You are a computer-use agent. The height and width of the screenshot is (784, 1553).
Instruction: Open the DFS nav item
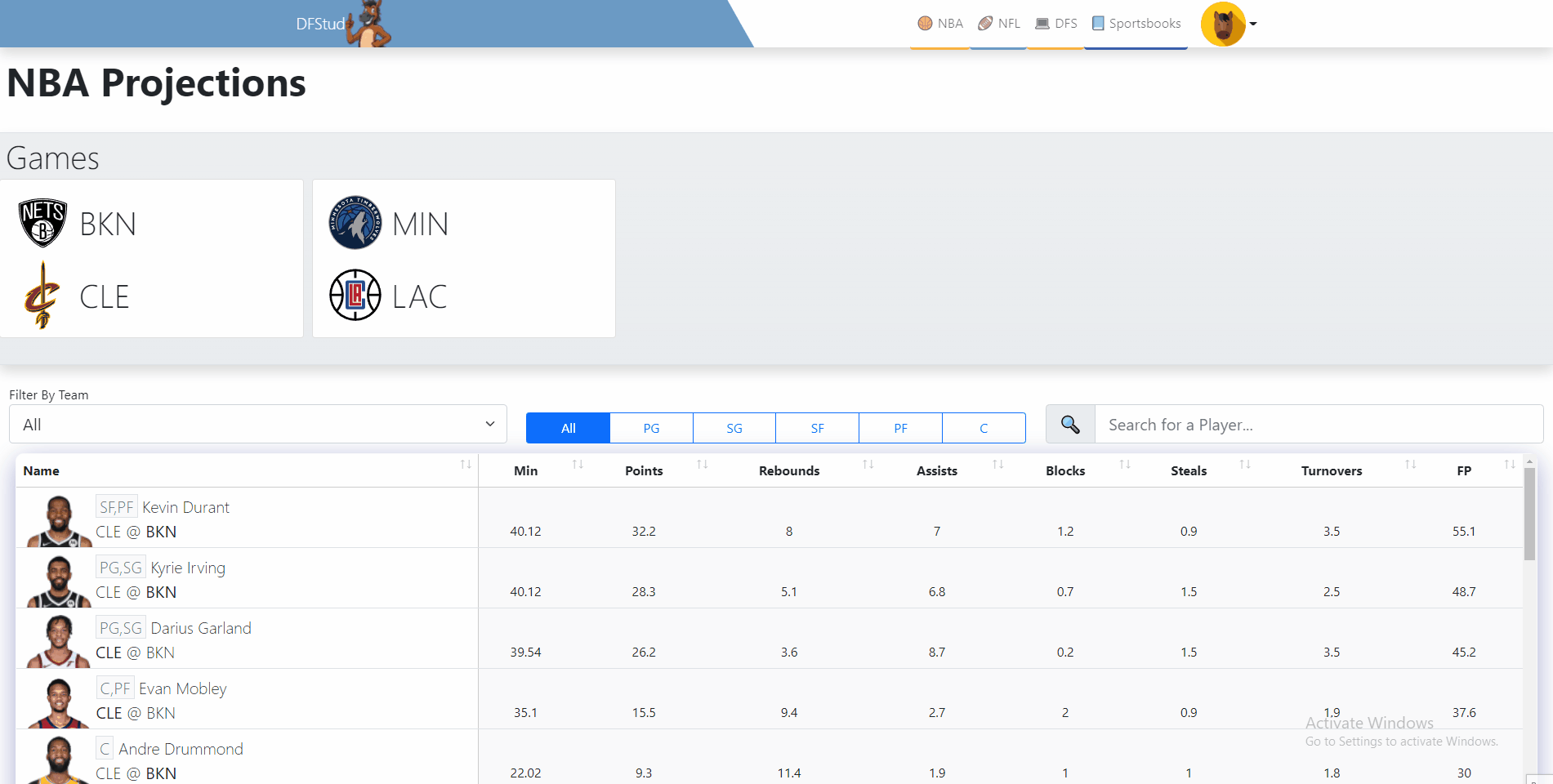[1056, 24]
